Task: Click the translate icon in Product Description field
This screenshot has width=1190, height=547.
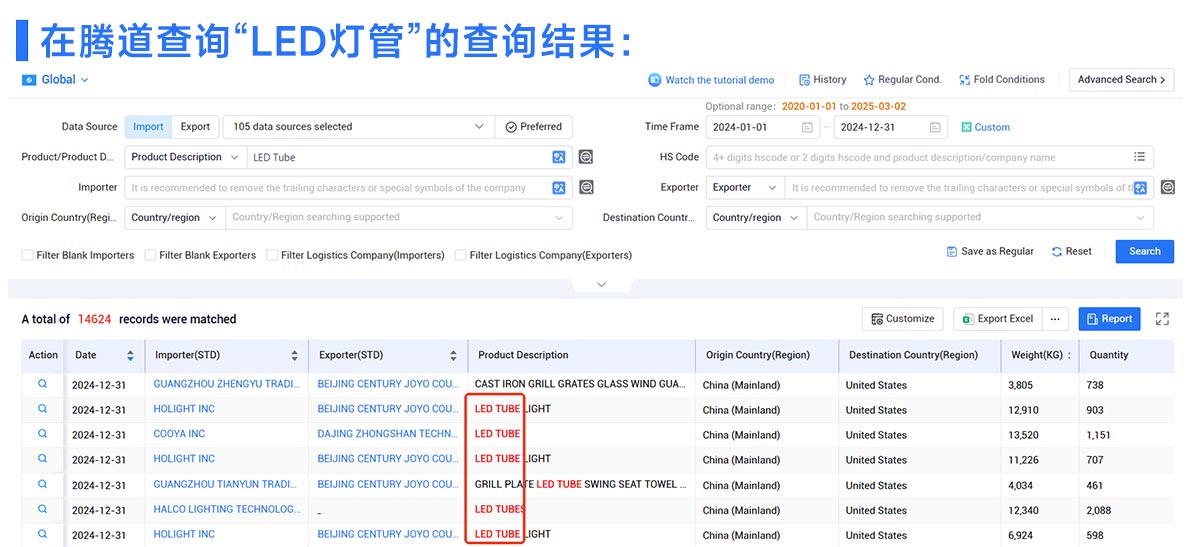Action: point(559,157)
